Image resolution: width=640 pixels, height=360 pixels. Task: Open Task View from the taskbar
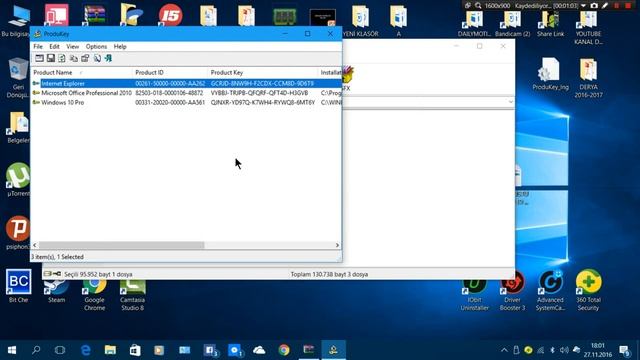(60, 350)
